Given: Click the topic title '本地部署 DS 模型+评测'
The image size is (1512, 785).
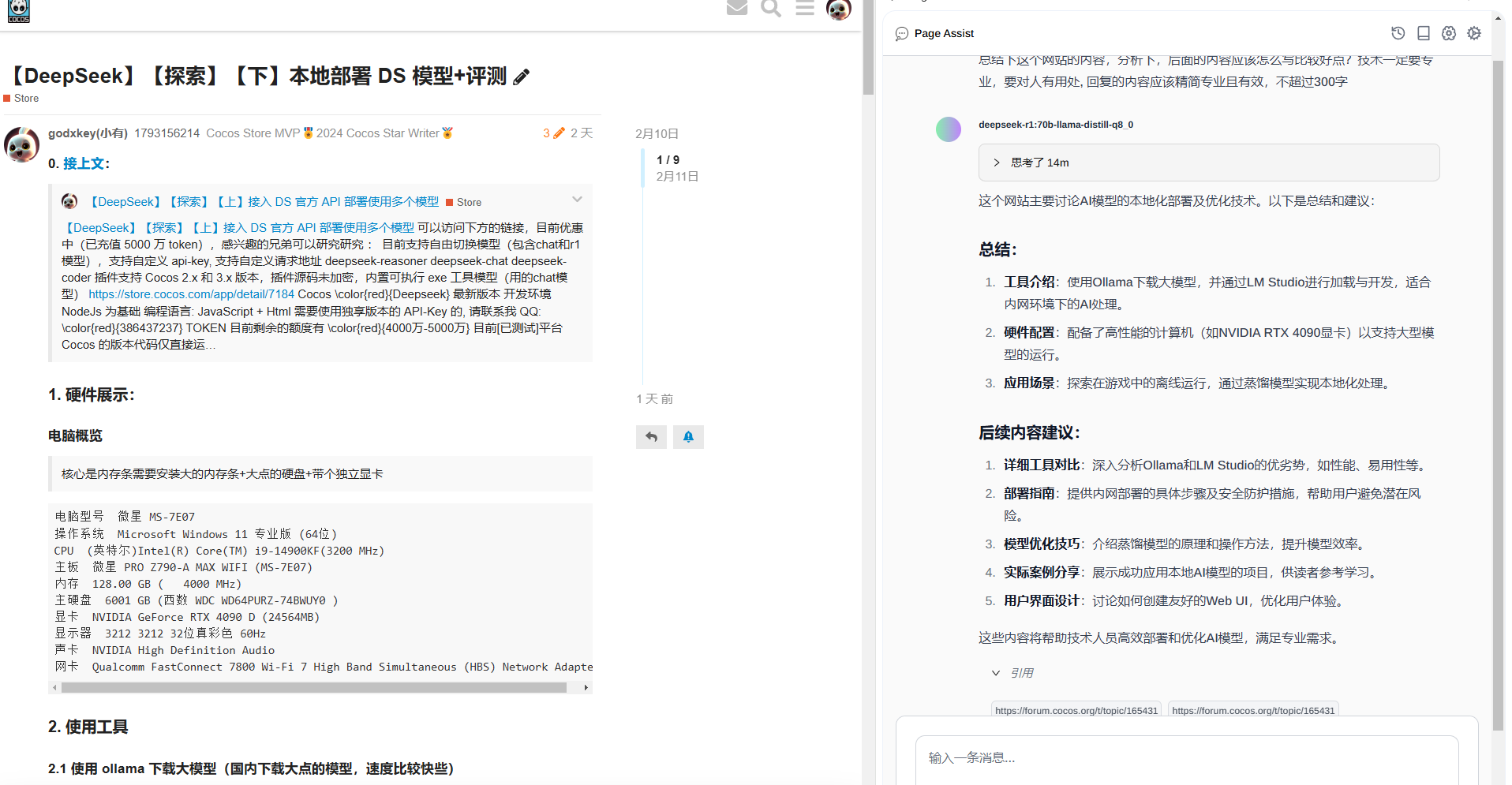Looking at the screenshot, I should [x=398, y=77].
